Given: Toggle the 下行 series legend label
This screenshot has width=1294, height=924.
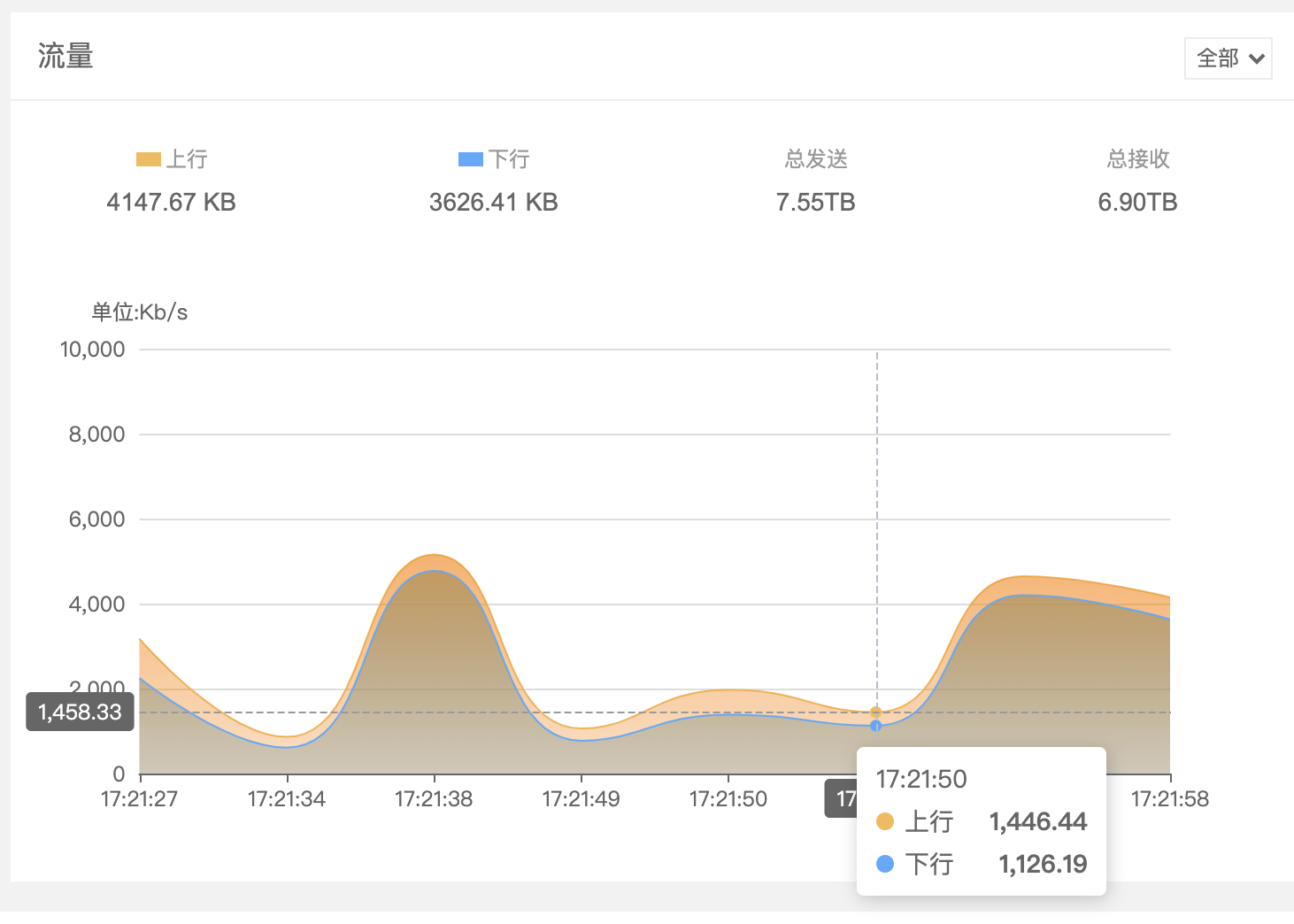Looking at the screenshot, I should [x=509, y=159].
